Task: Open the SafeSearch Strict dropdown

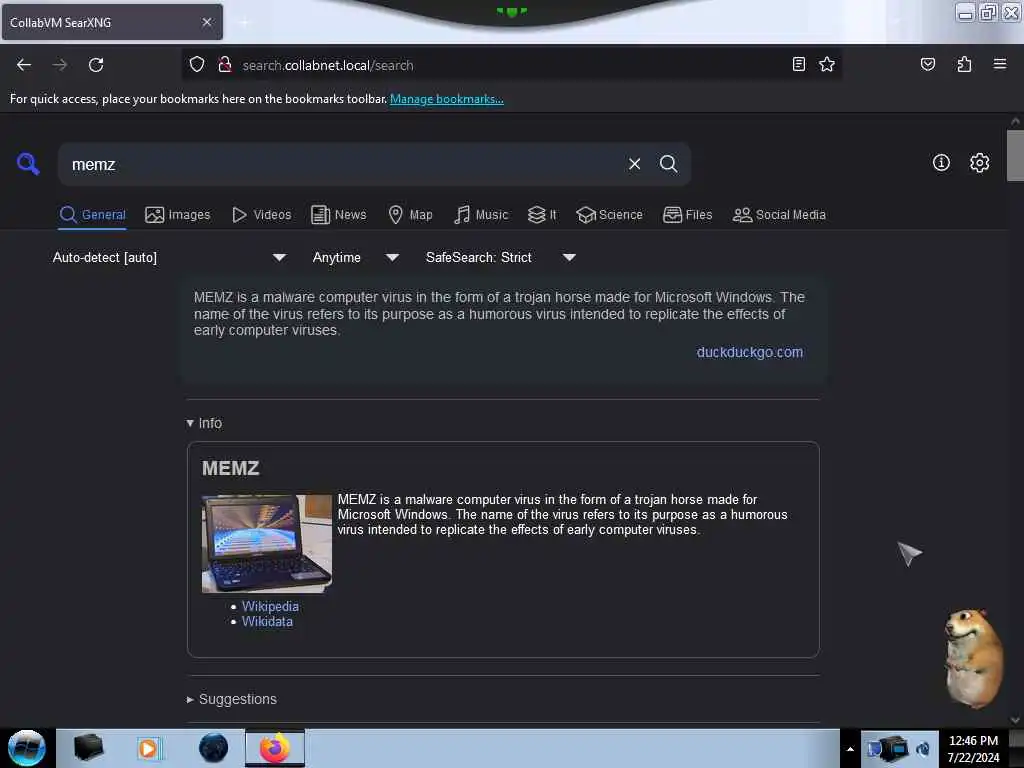Action: pyautogui.click(x=500, y=257)
